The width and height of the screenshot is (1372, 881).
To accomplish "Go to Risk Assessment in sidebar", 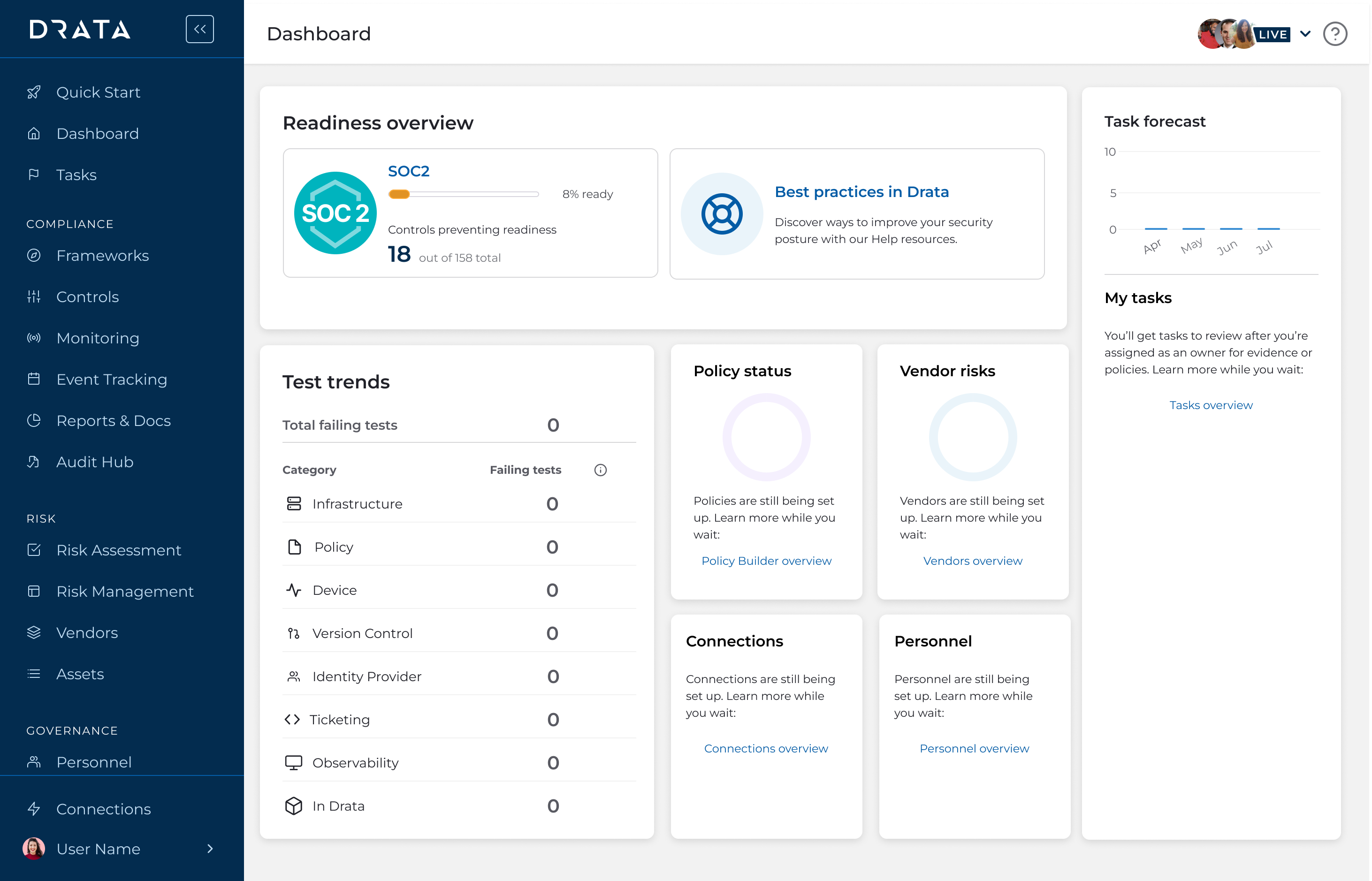I will [118, 550].
